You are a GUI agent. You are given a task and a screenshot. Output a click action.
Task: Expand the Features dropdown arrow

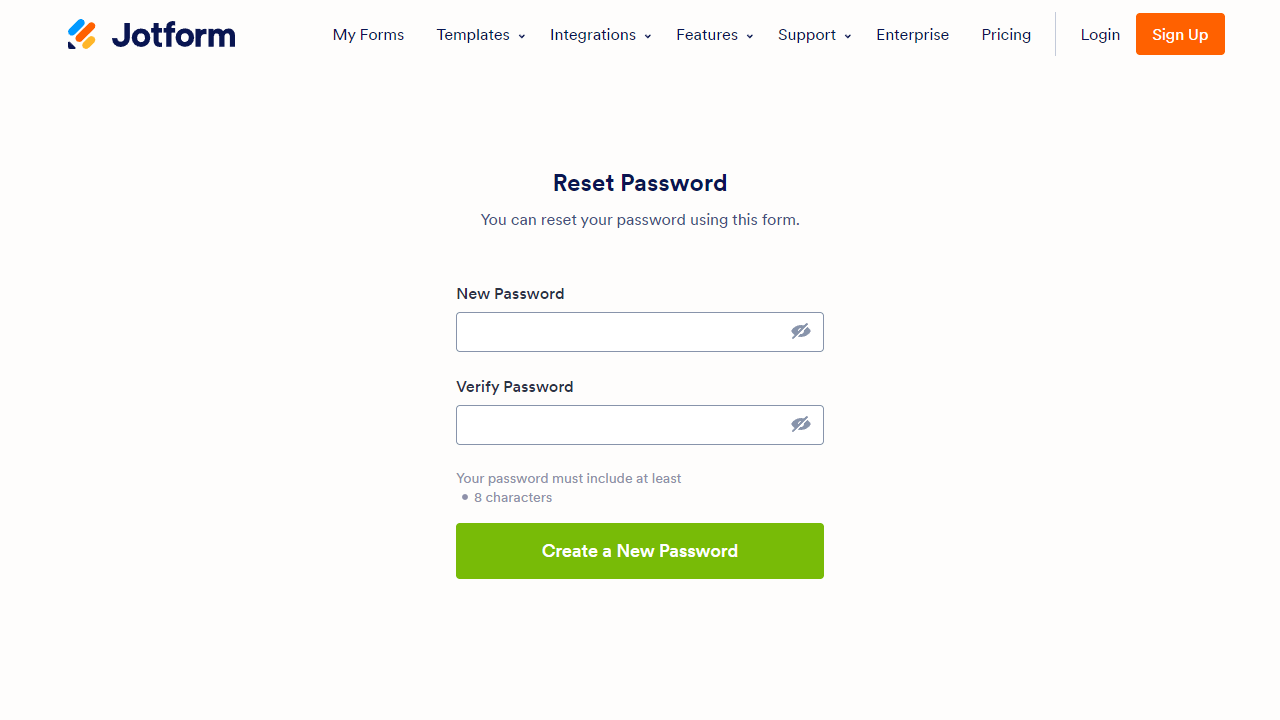pyautogui.click(x=750, y=36)
